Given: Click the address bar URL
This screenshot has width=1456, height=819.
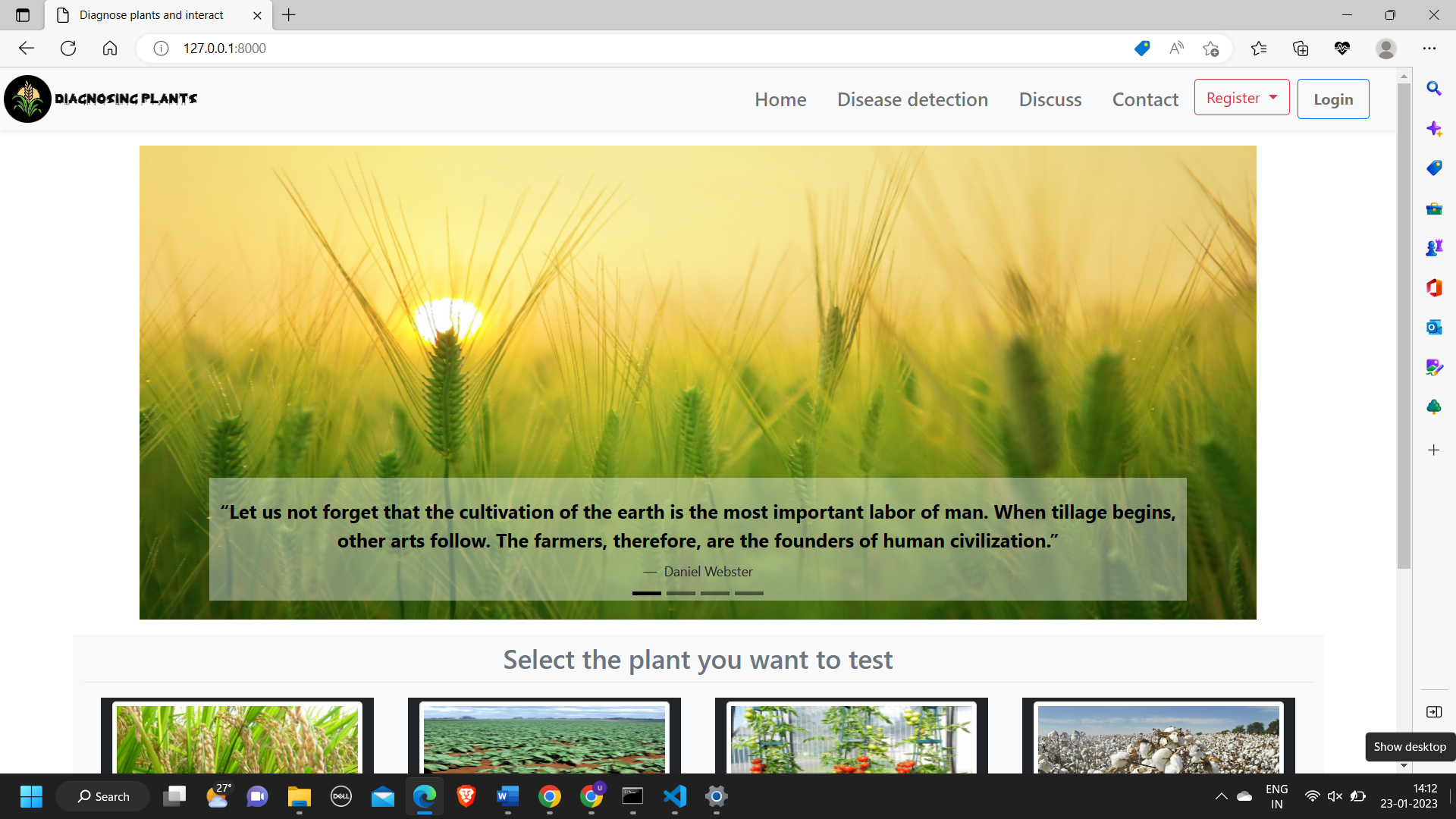Looking at the screenshot, I should pos(224,49).
